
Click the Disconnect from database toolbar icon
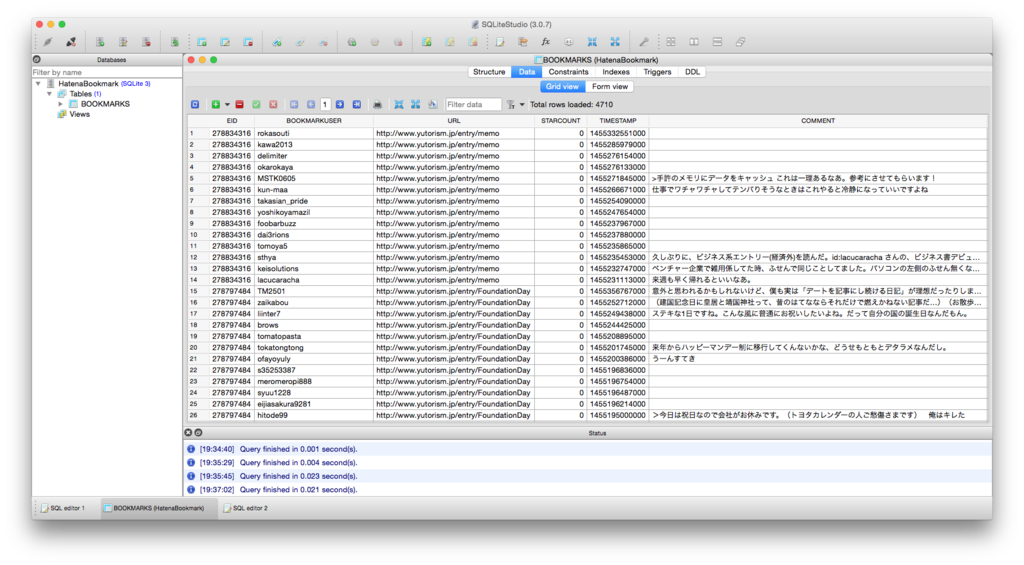[71, 42]
